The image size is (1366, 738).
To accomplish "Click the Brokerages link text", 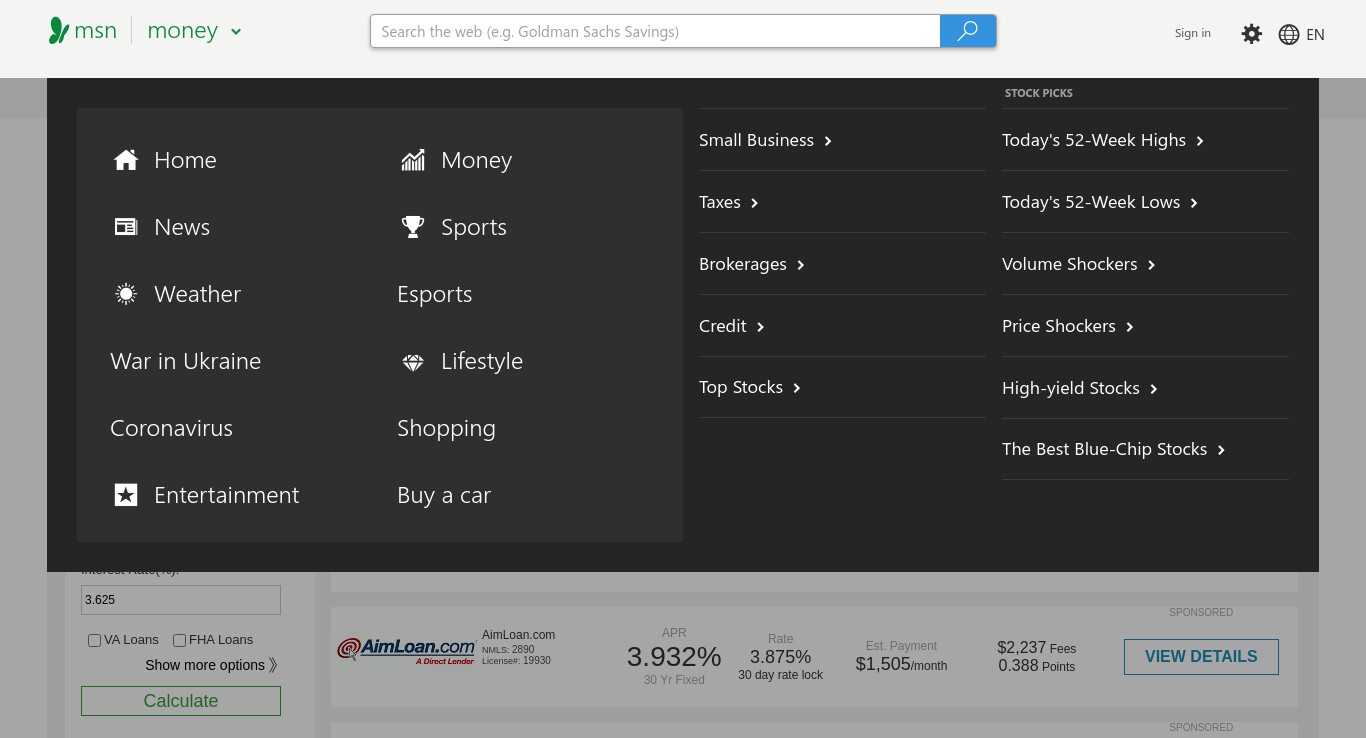I will click(742, 264).
